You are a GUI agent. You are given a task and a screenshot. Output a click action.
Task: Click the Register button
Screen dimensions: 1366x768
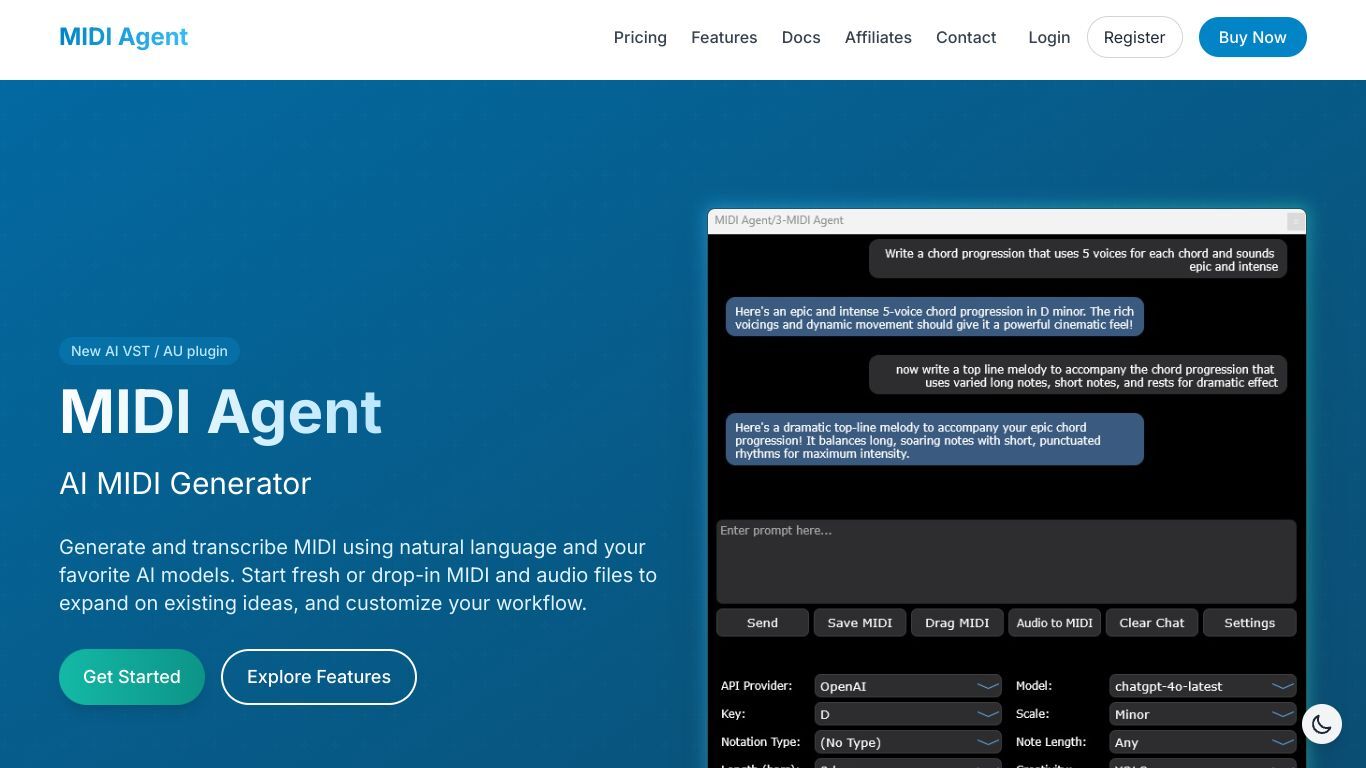point(1134,37)
